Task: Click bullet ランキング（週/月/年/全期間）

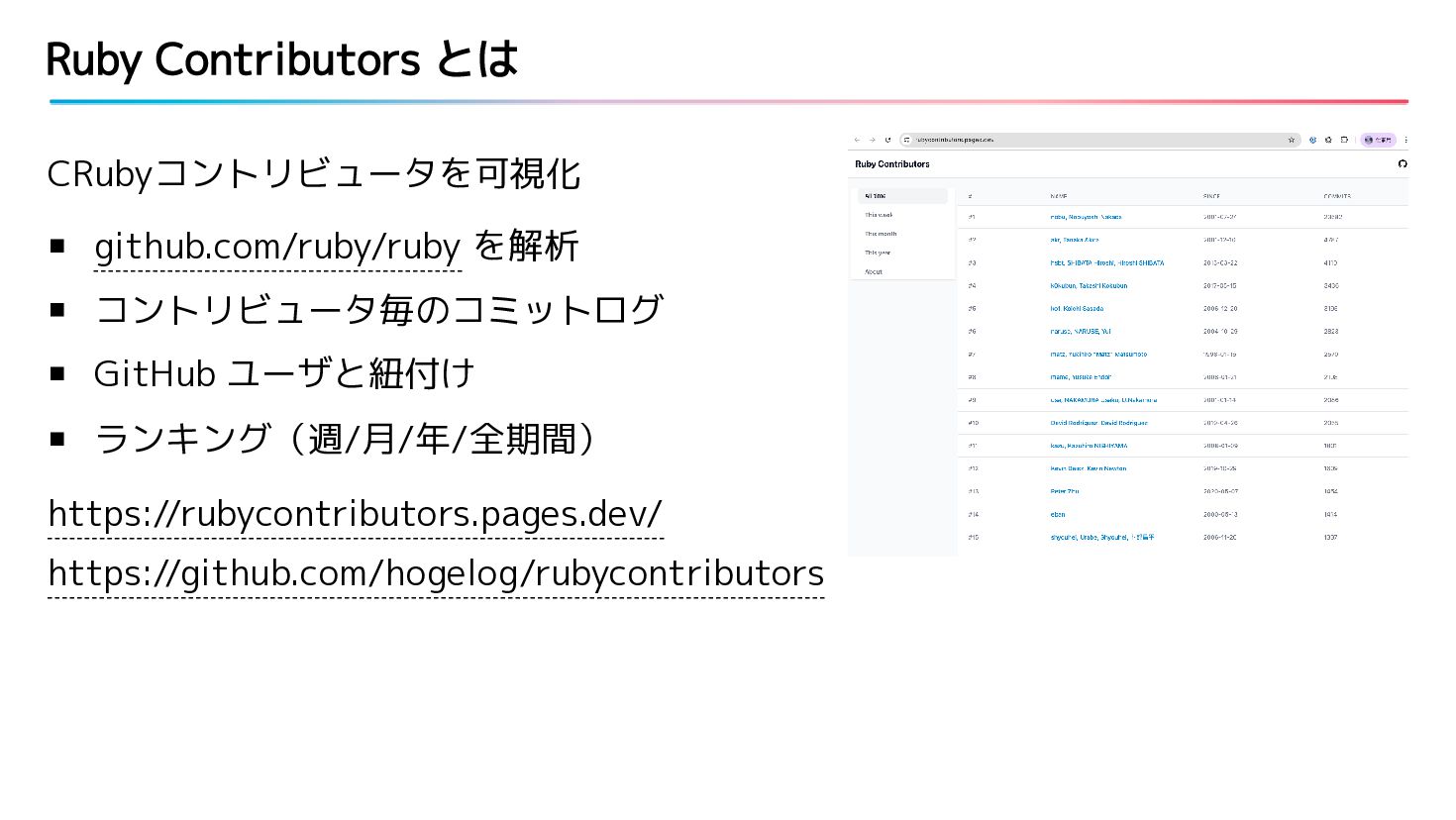Action: (x=351, y=438)
